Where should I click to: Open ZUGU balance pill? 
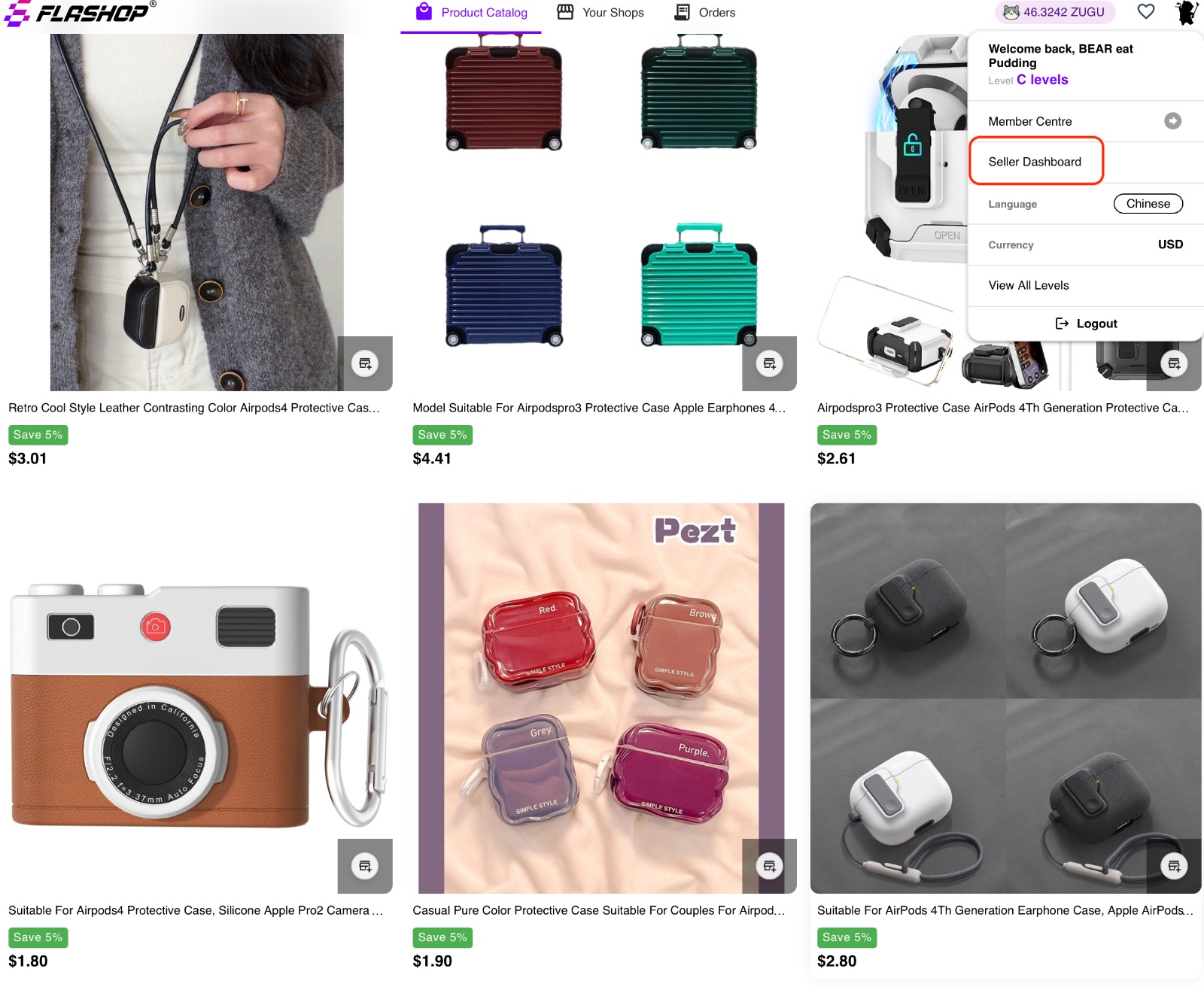click(x=1055, y=12)
